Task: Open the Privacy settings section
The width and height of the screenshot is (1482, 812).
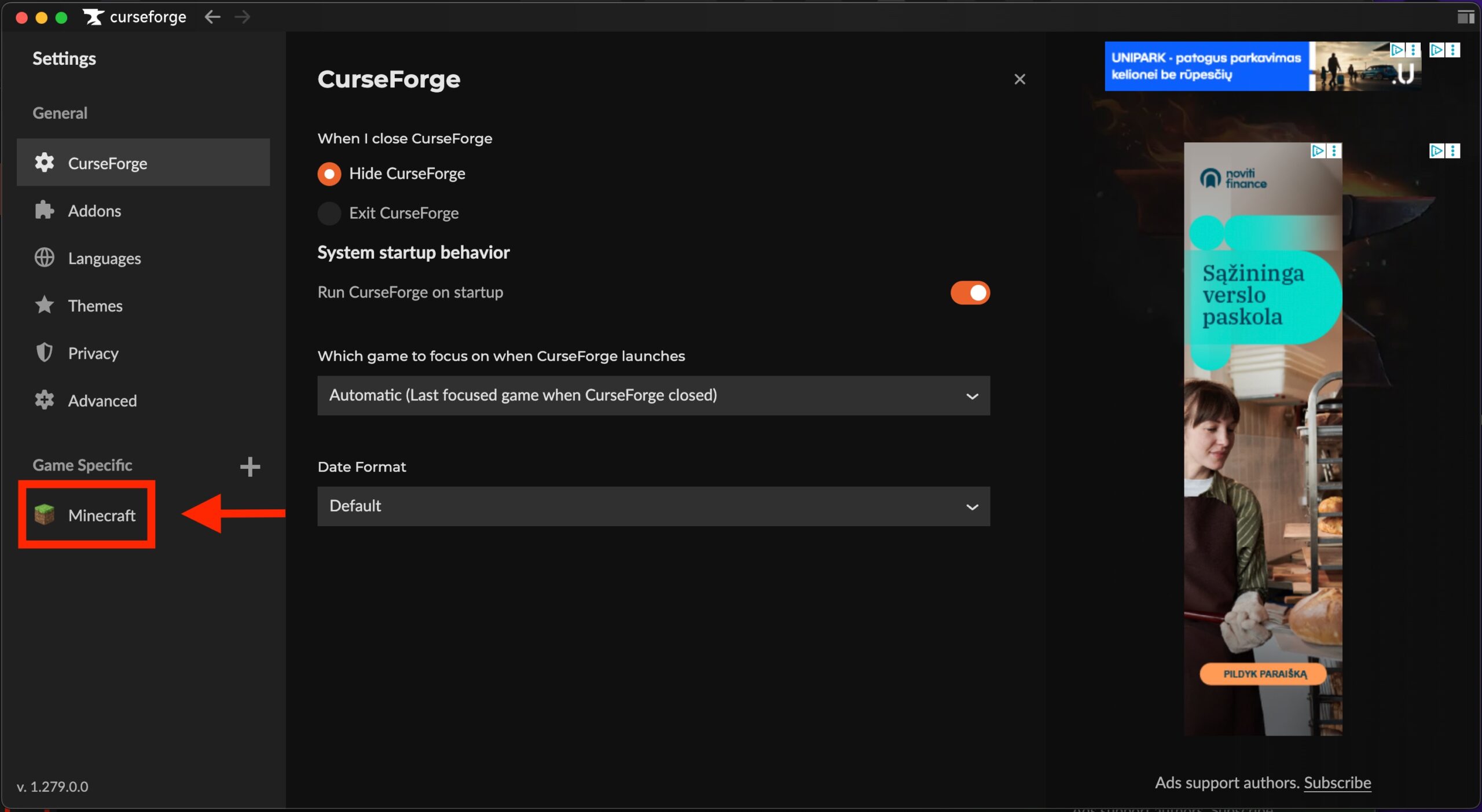Action: tap(143, 352)
